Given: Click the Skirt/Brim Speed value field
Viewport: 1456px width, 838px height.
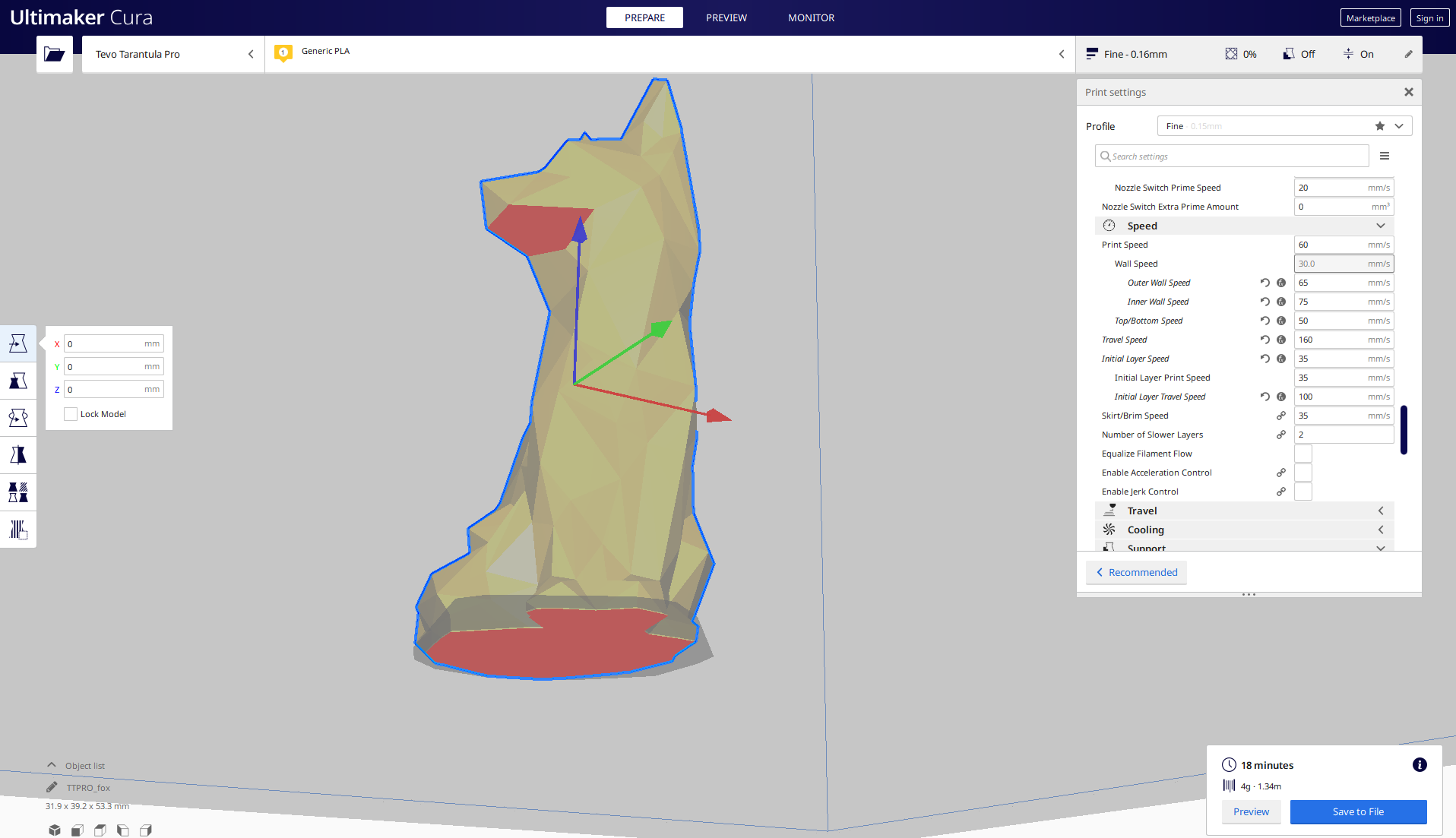Looking at the screenshot, I should (1344, 416).
